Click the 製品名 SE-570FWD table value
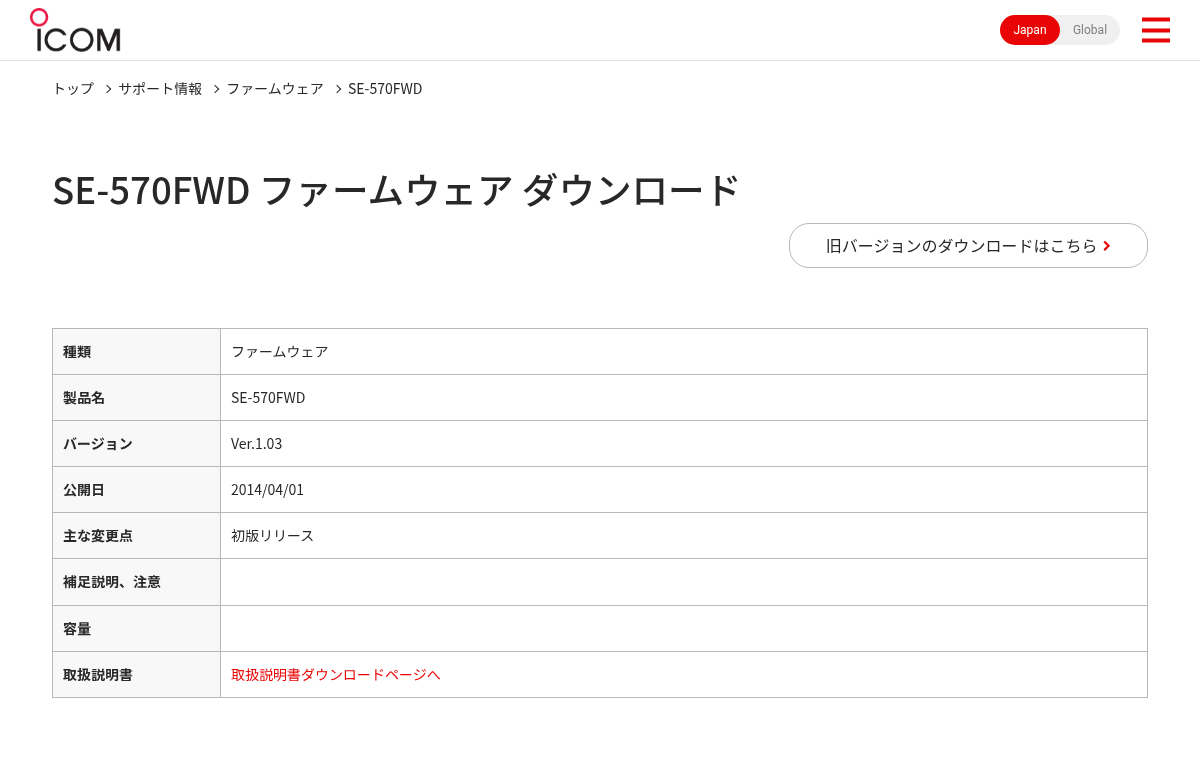 tap(684, 398)
